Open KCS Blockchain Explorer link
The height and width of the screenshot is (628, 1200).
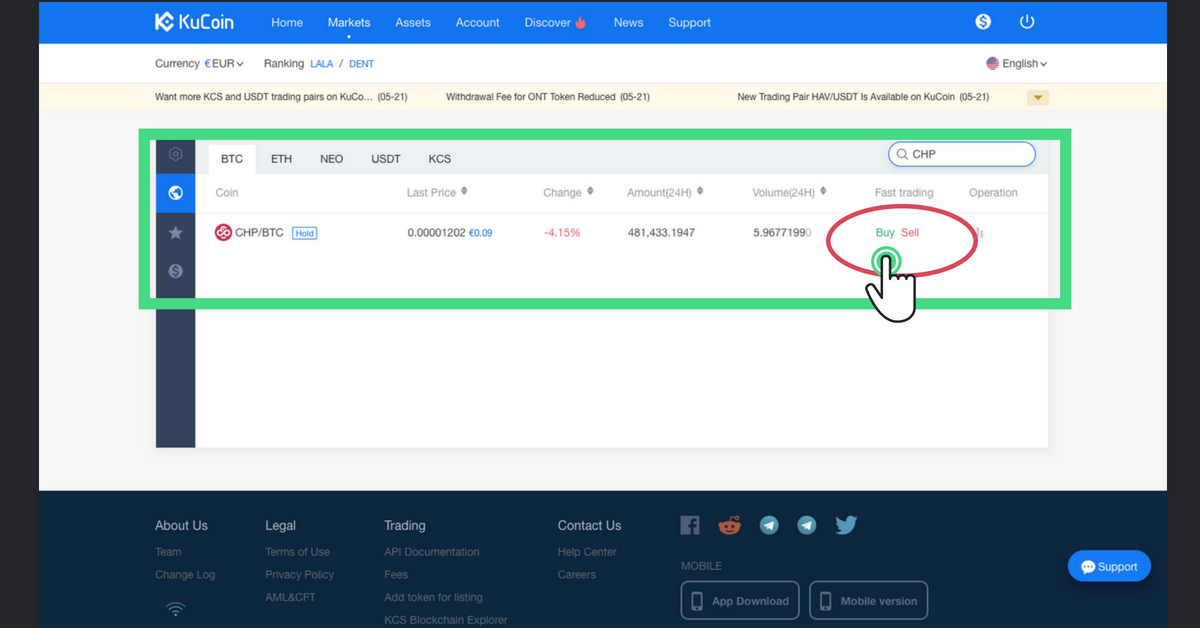(x=446, y=620)
